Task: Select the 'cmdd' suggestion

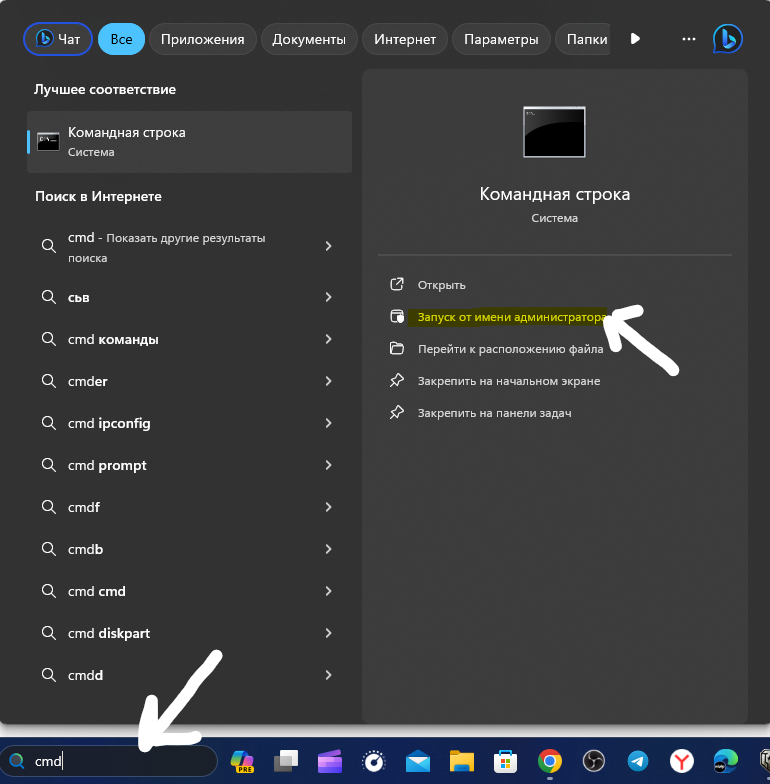Action: (190, 676)
